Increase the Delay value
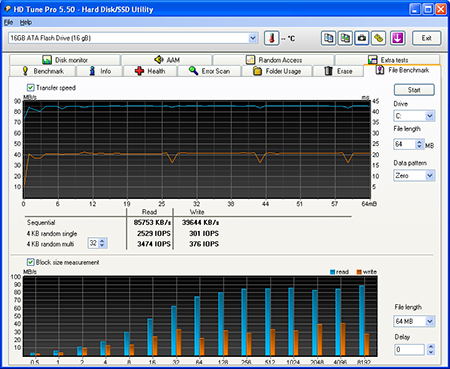This screenshot has height=369, width=450. tap(431, 347)
